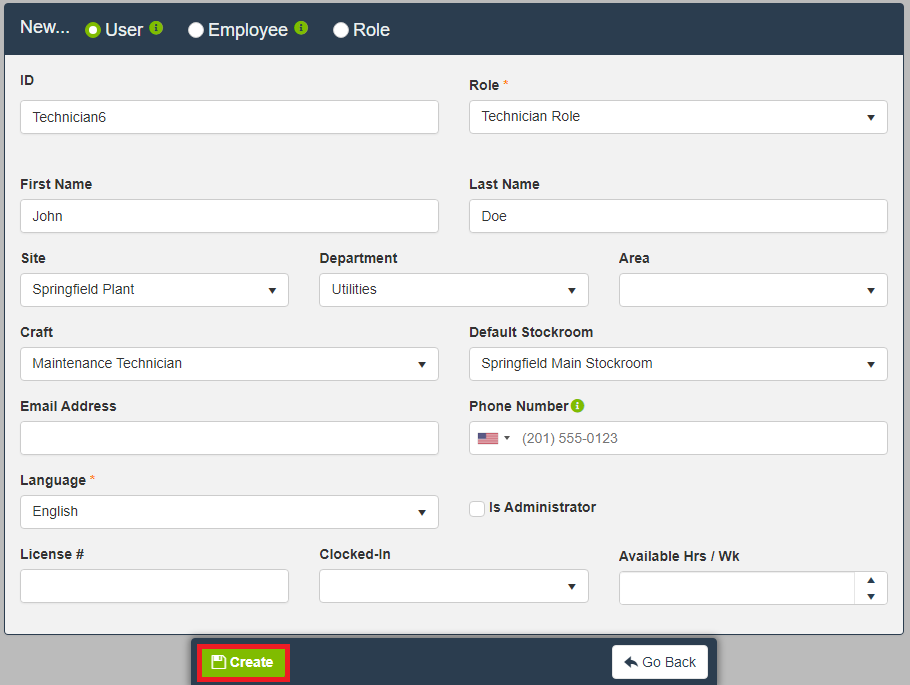Click the green Create button

coord(243,662)
